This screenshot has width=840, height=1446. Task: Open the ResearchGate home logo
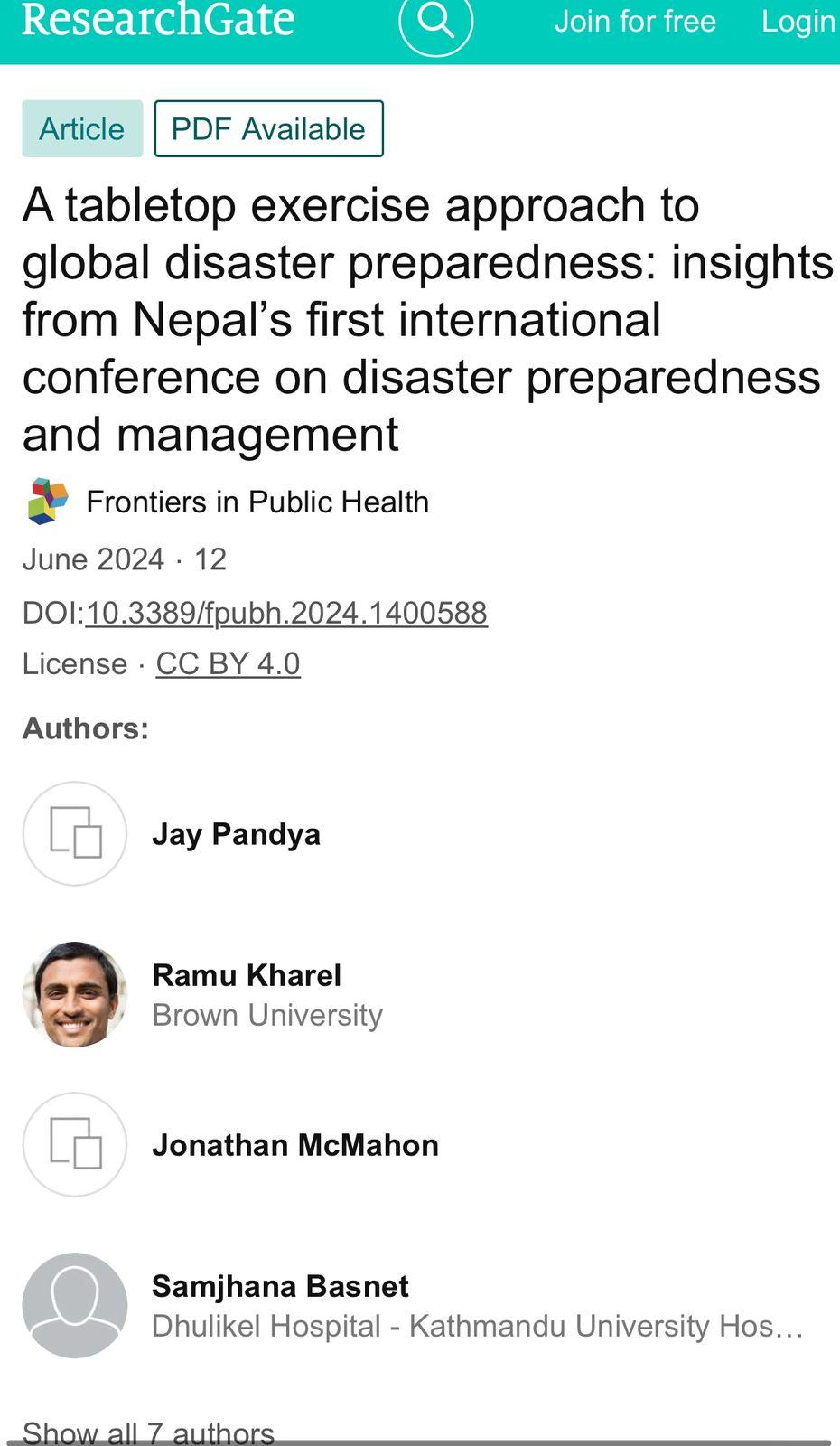click(x=158, y=20)
